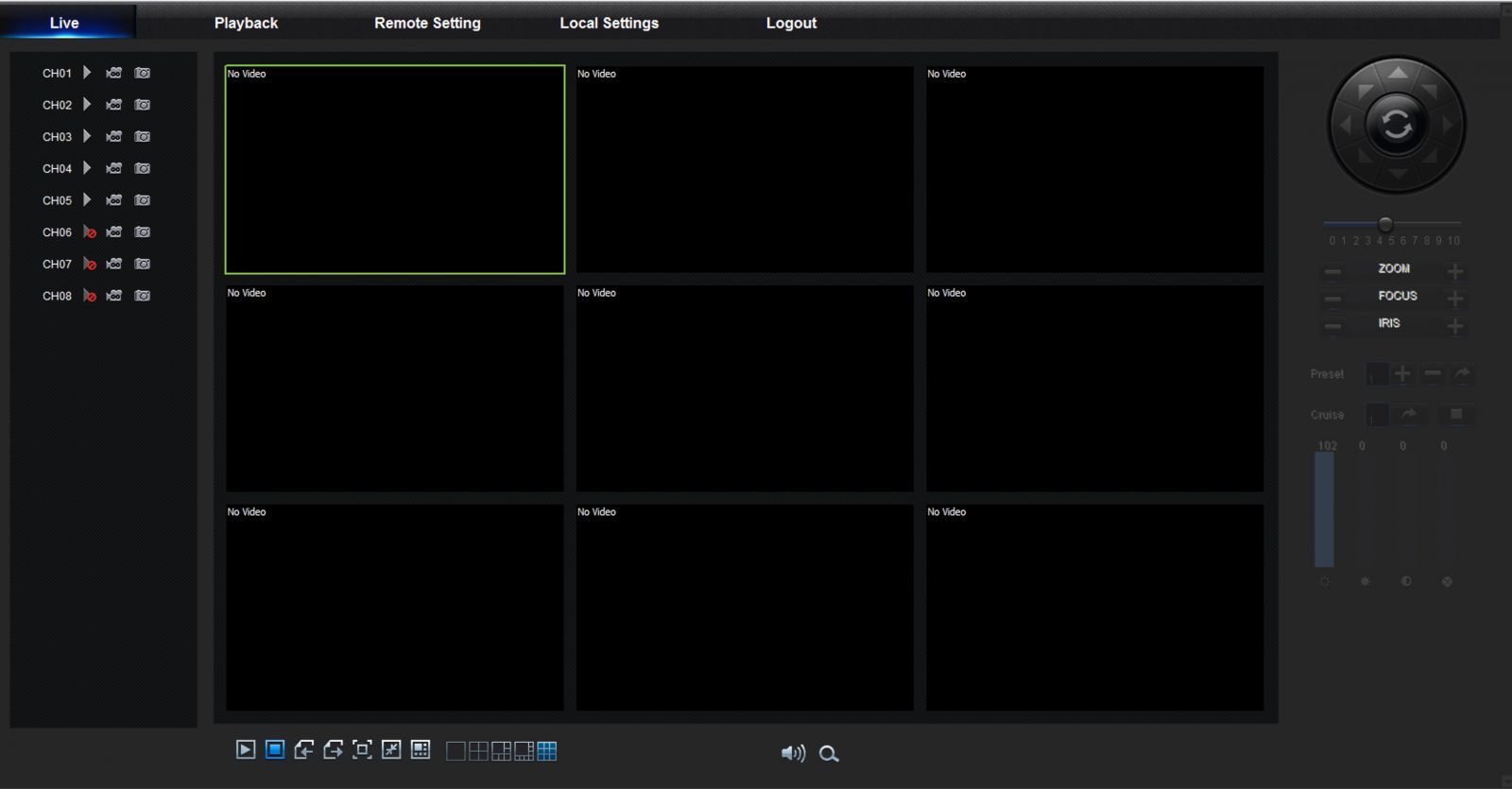The width and height of the screenshot is (1512, 789).
Task: Toggle the CH01 live stream on
Action: tap(87, 73)
